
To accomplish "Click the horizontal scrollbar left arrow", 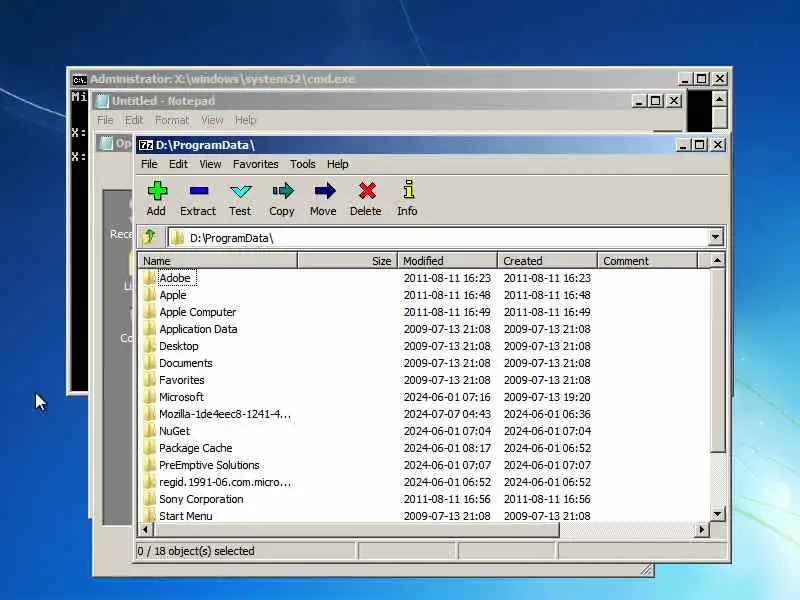I will click(145, 530).
